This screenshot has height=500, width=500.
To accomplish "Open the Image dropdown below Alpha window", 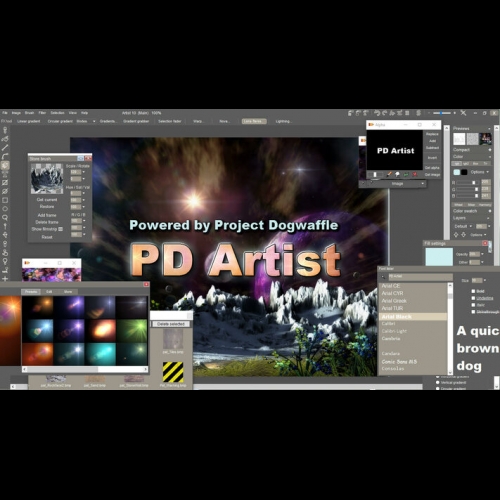I will tap(398, 184).
